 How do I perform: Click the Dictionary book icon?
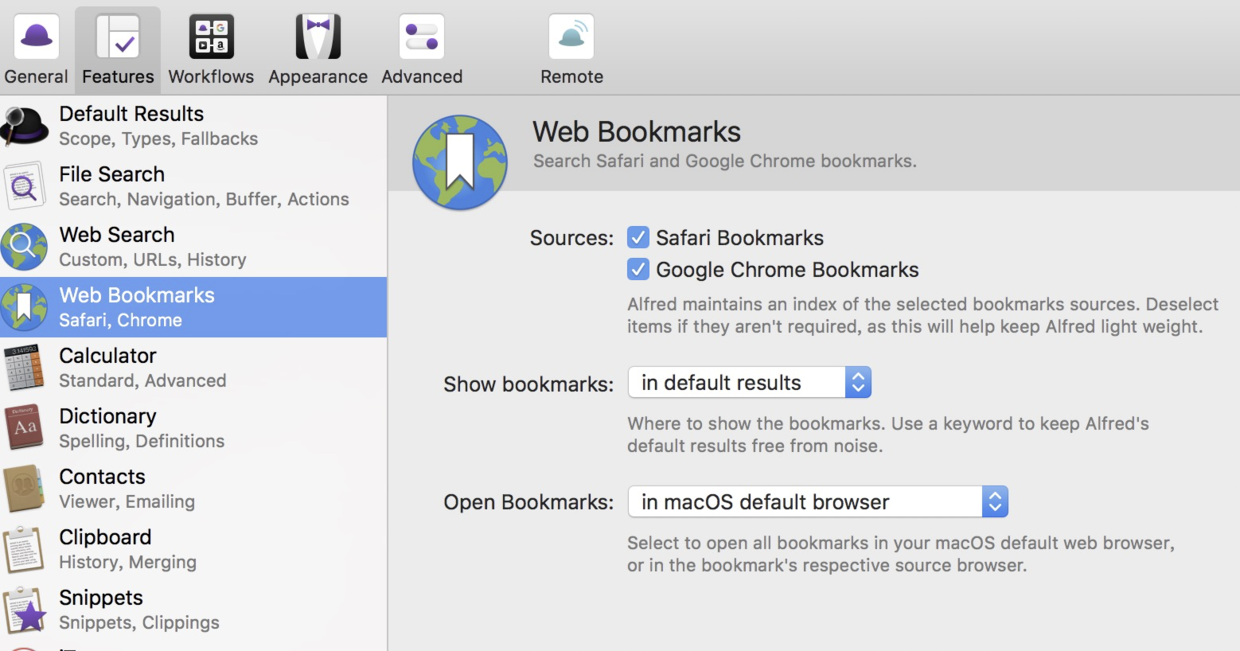(24, 428)
